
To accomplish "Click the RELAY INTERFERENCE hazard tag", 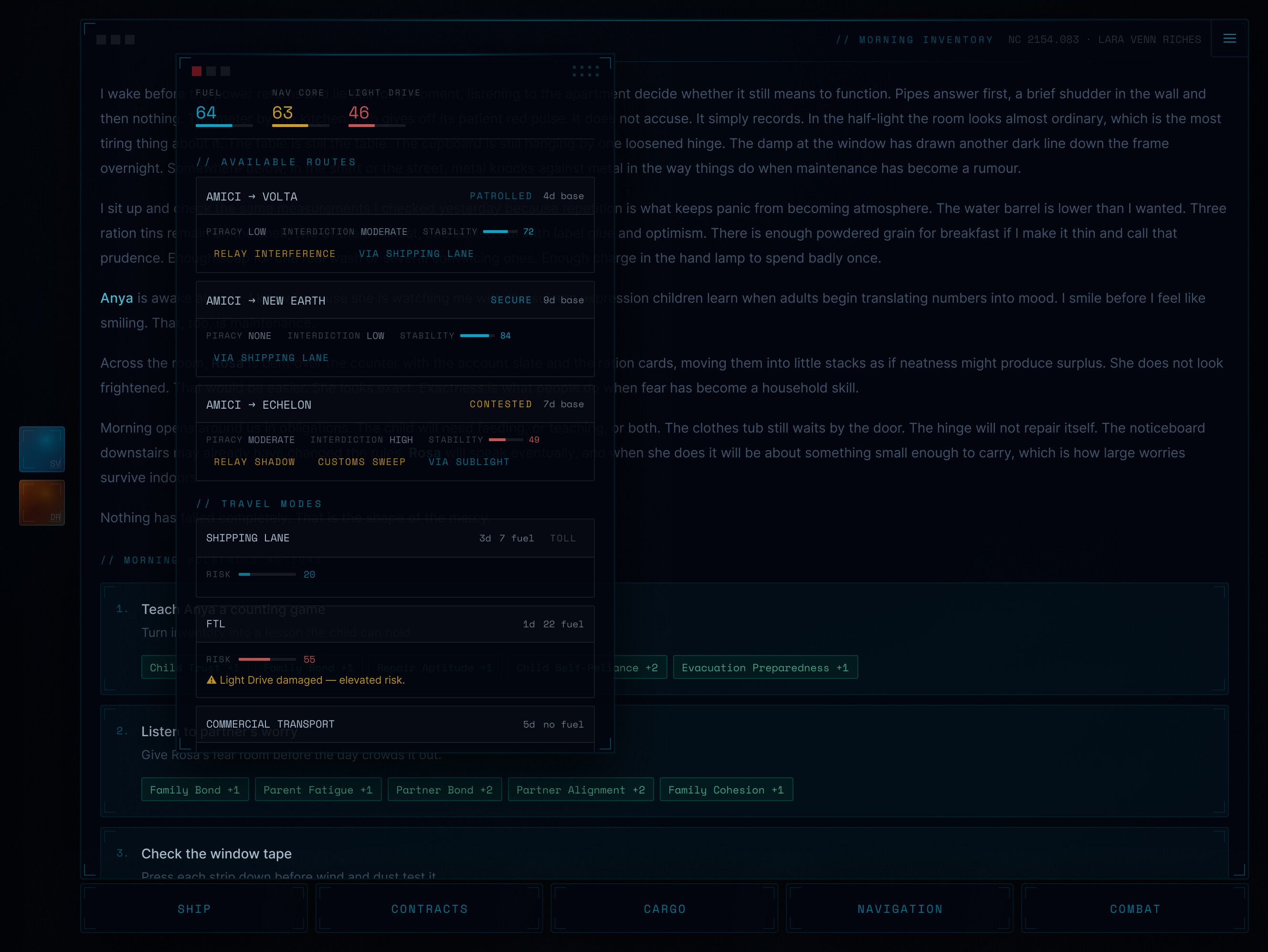I will click(x=275, y=254).
